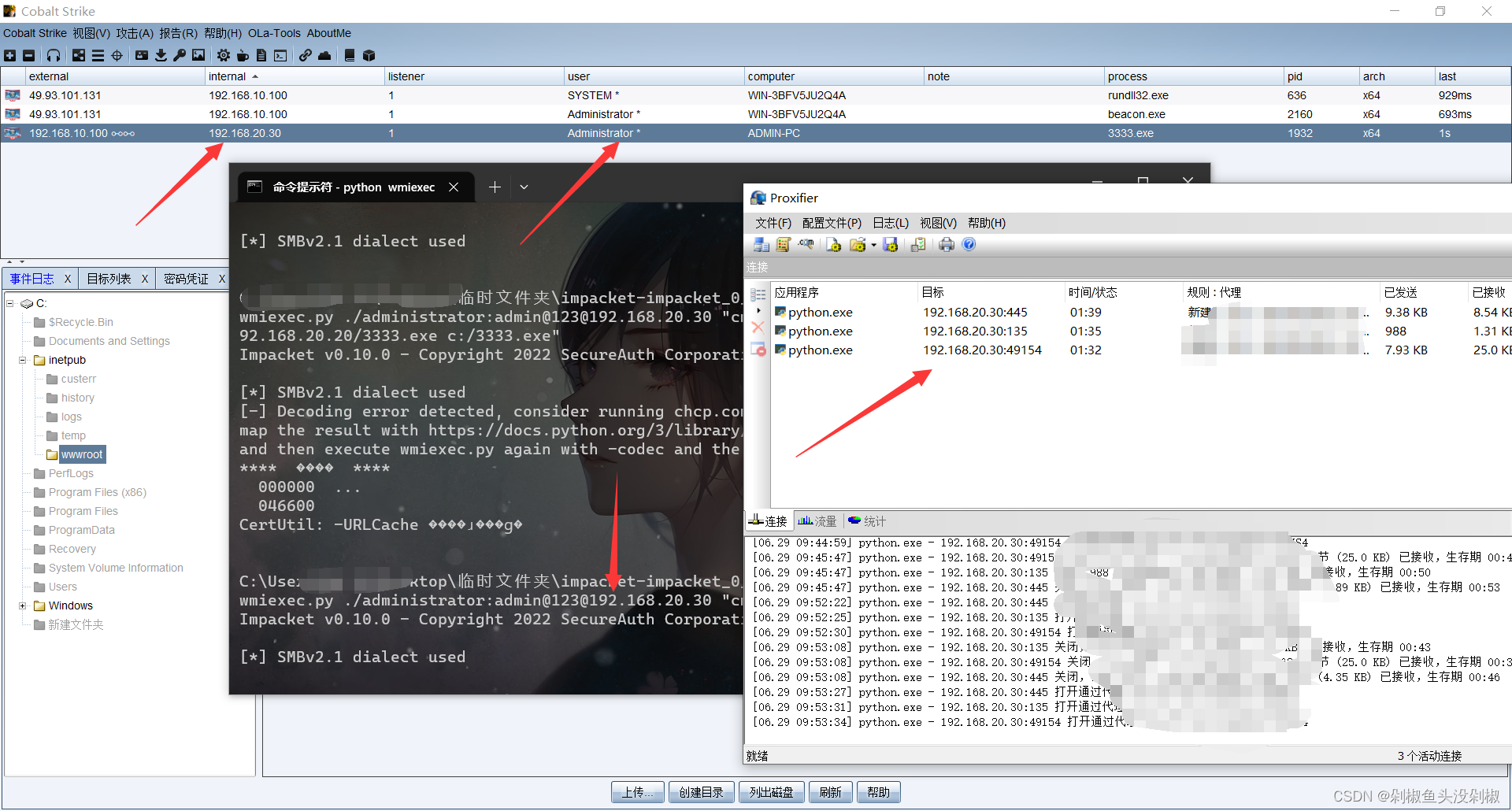Open 配置文件(P) menu in Proxifier

[x=832, y=223]
